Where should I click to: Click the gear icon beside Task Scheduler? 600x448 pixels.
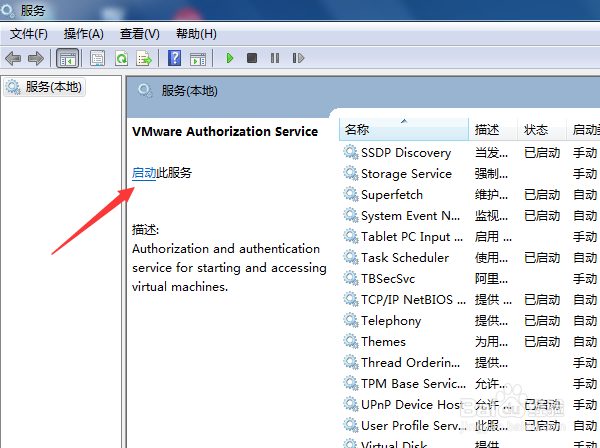[350, 257]
